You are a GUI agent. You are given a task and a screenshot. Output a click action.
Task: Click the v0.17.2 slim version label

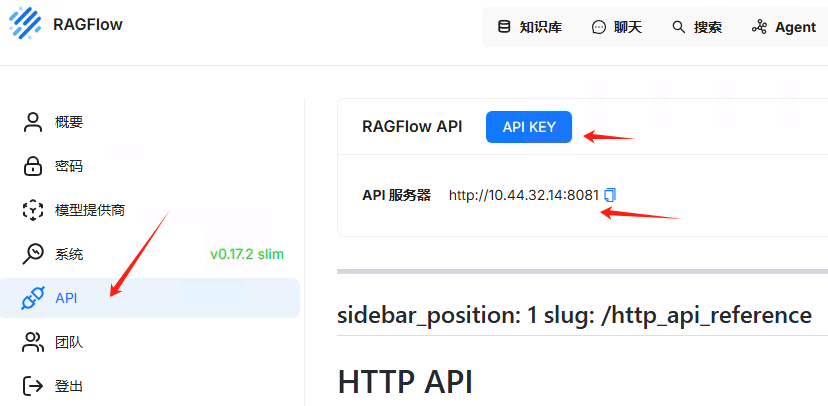pyautogui.click(x=247, y=254)
